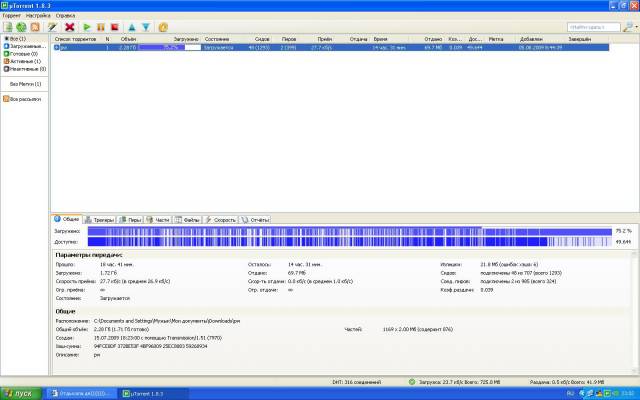Screen dimensions: 640x400
Task: Sort by Завершён column header
Action: (580, 39)
